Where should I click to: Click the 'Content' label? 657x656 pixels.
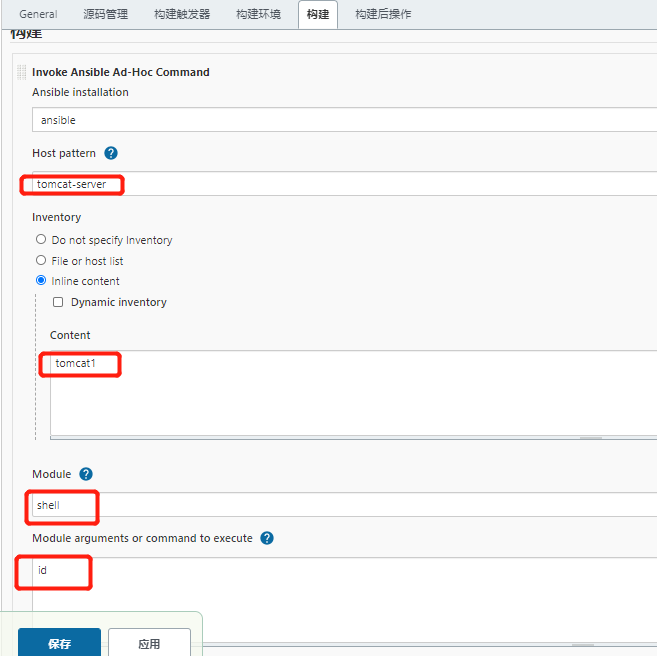(x=70, y=335)
